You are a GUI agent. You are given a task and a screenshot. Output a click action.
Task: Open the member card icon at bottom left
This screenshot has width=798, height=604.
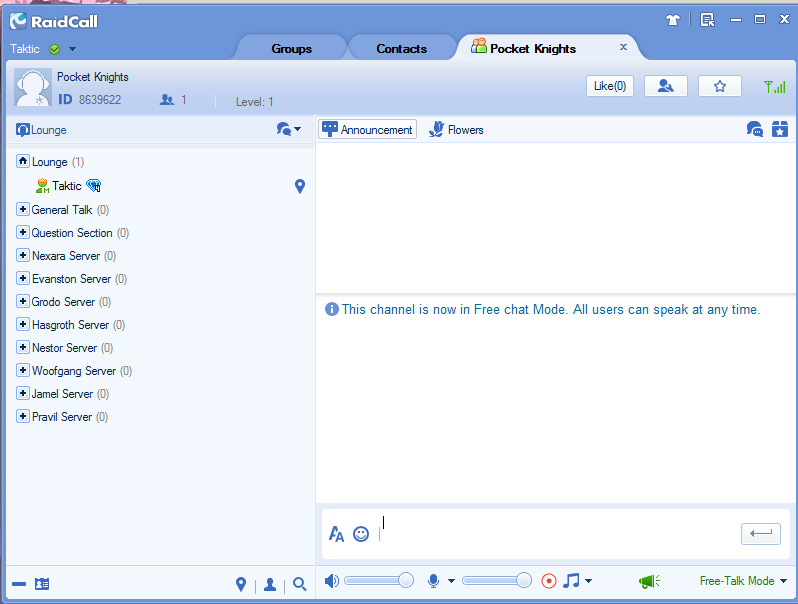(x=42, y=584)
